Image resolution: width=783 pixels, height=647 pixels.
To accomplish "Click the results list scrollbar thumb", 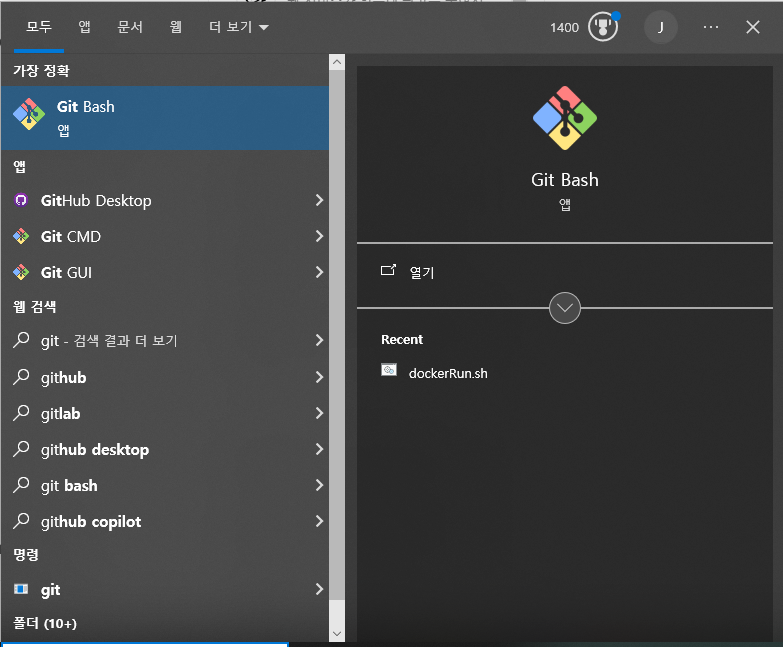I will click(x=337, y=334).
